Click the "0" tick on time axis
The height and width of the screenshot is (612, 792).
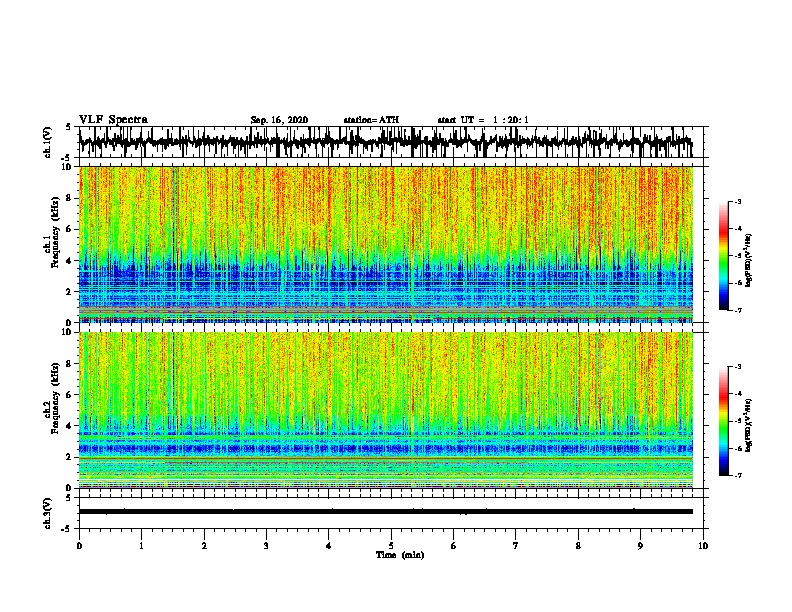coord(79,546)
